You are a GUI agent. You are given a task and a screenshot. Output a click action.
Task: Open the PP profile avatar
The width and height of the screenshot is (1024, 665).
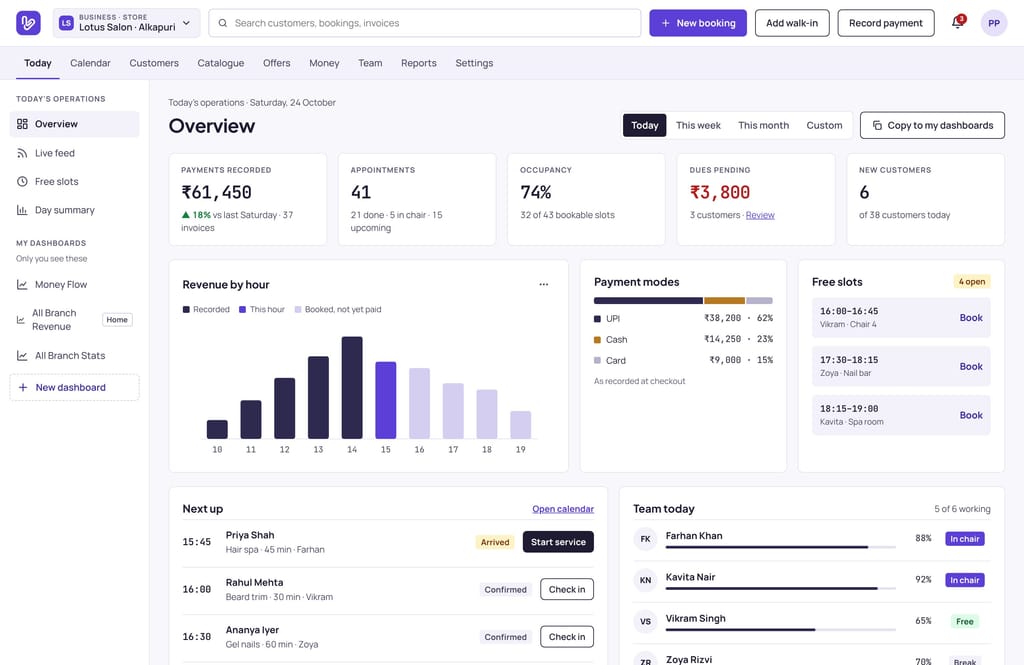tap(993, 23)
